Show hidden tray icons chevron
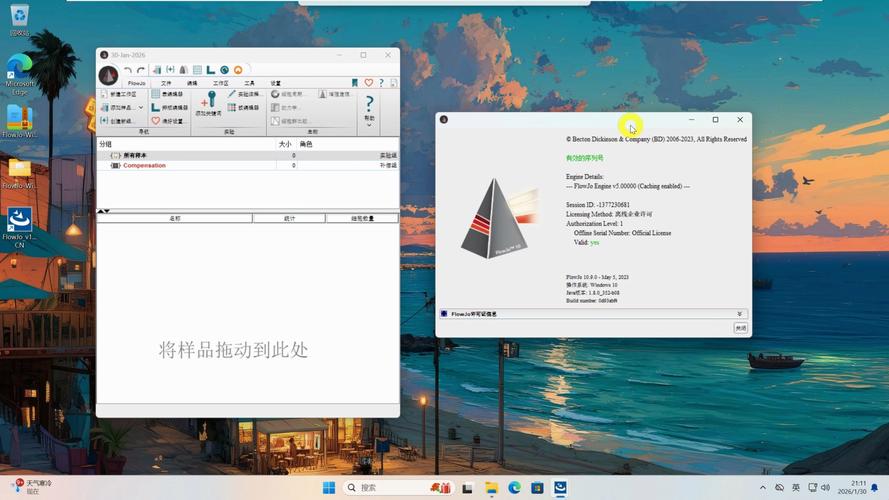This screenshot has height=500, width=889. tap(763, 488)
